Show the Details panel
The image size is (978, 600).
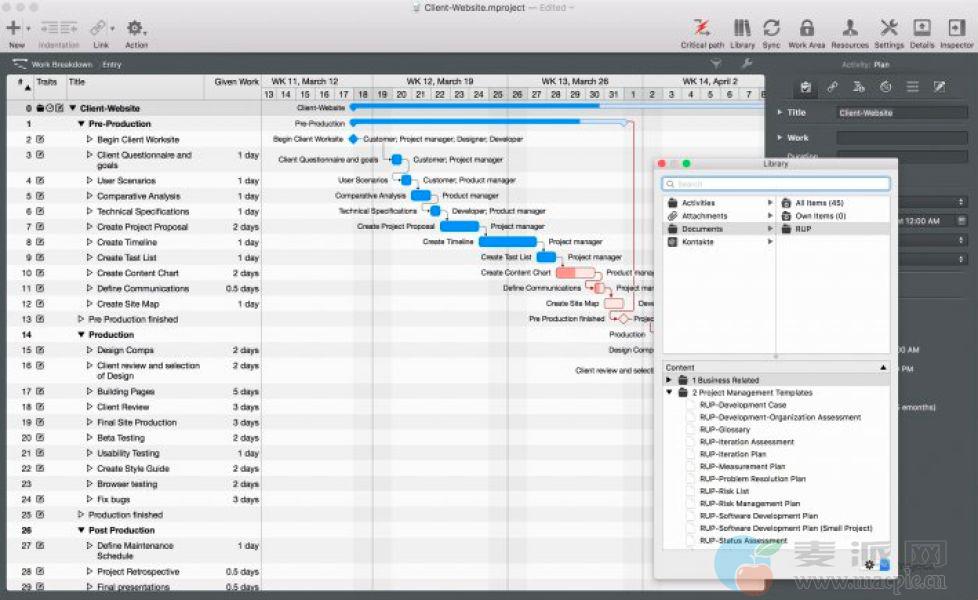(921, 28)
